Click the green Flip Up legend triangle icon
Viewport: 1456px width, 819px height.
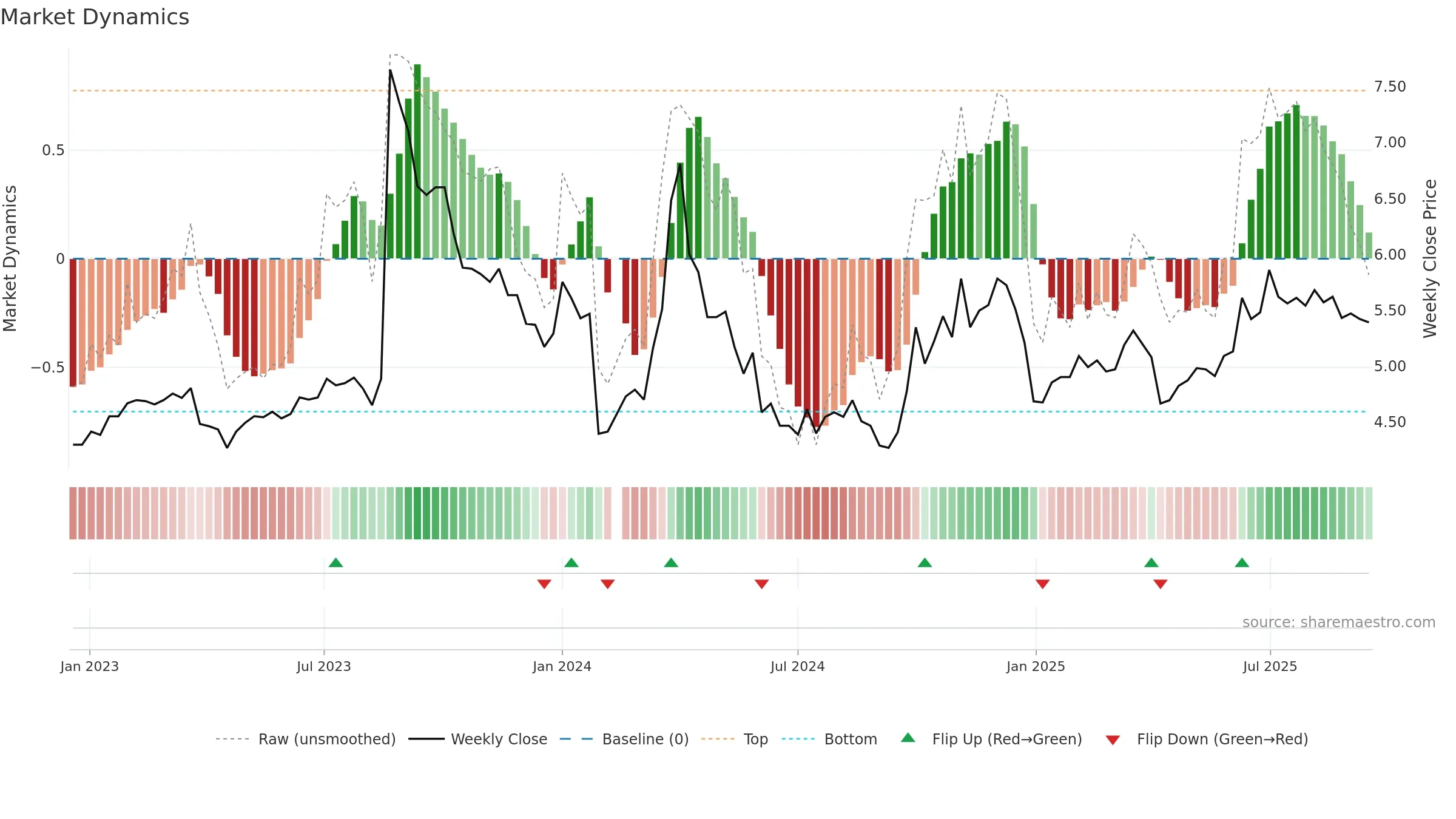(x=908, y=738)
